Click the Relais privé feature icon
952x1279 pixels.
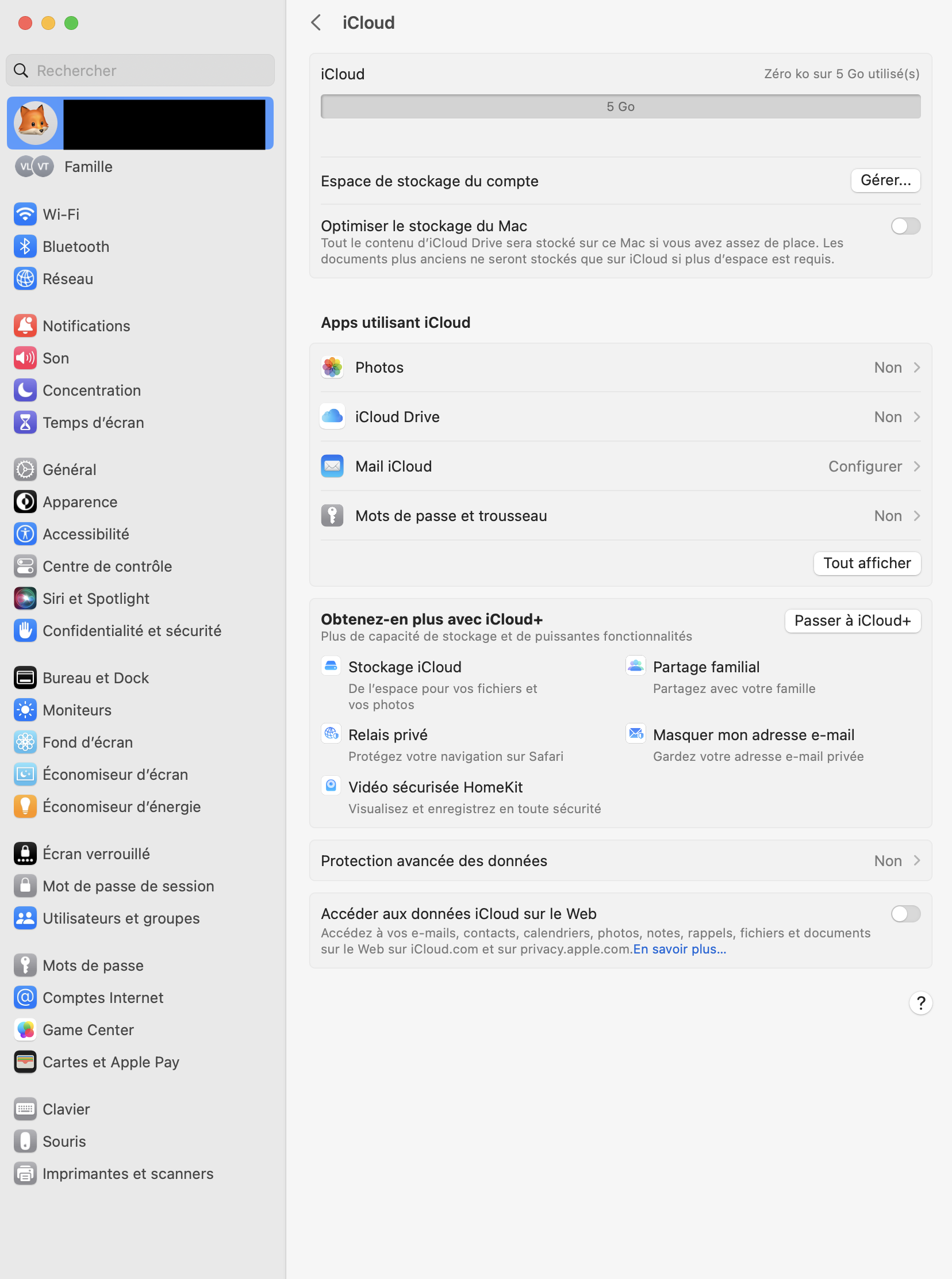coord(331,734)
